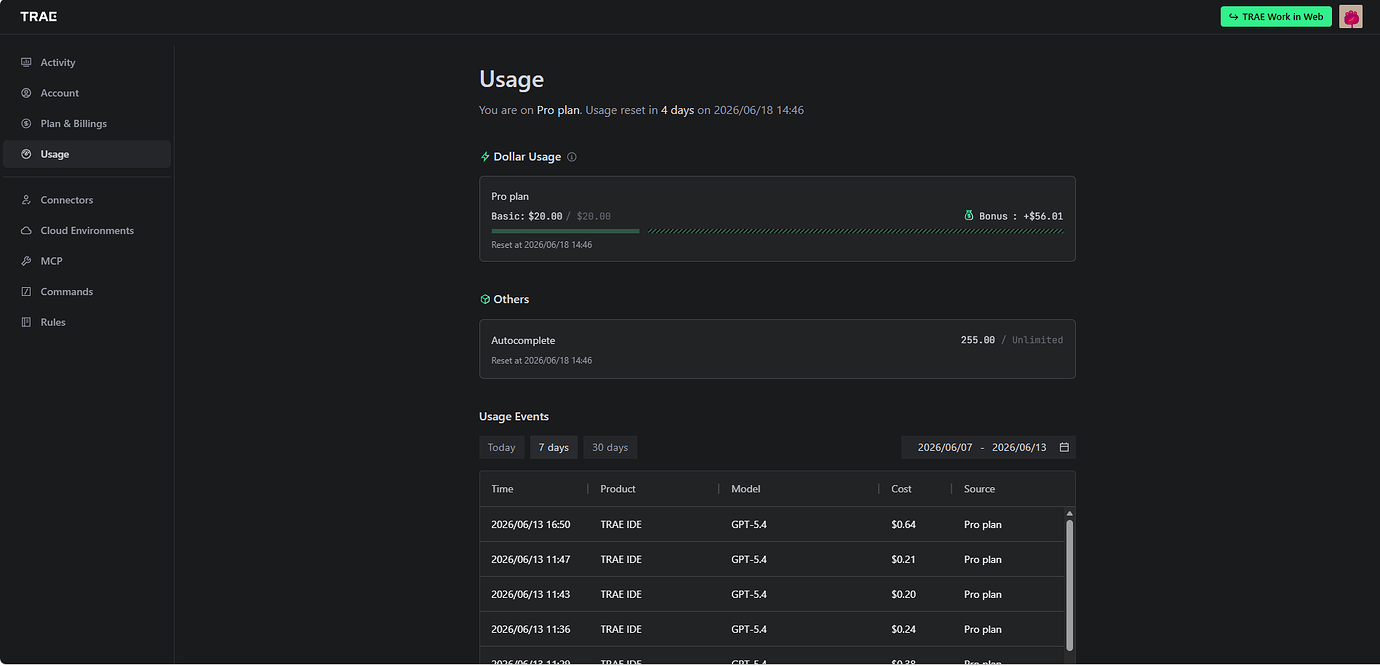Click the Autocomplete label under Others
The width and height of the screenshot is (1380, 666).
(x=523, y=341)
